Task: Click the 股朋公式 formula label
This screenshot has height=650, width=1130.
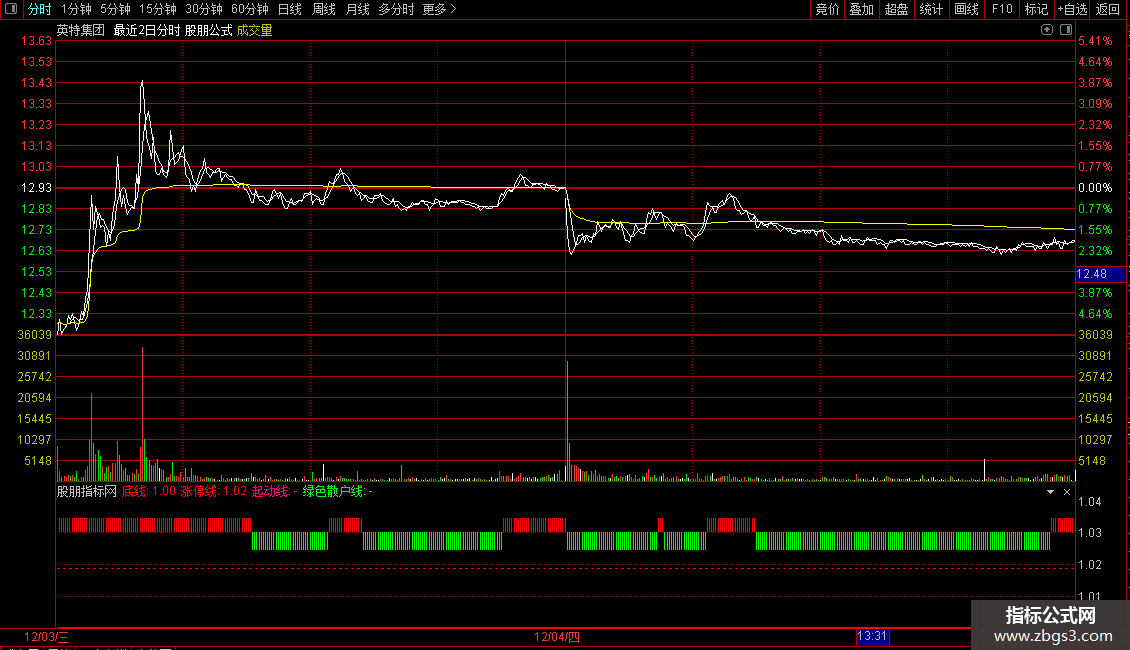Action: 208,30
